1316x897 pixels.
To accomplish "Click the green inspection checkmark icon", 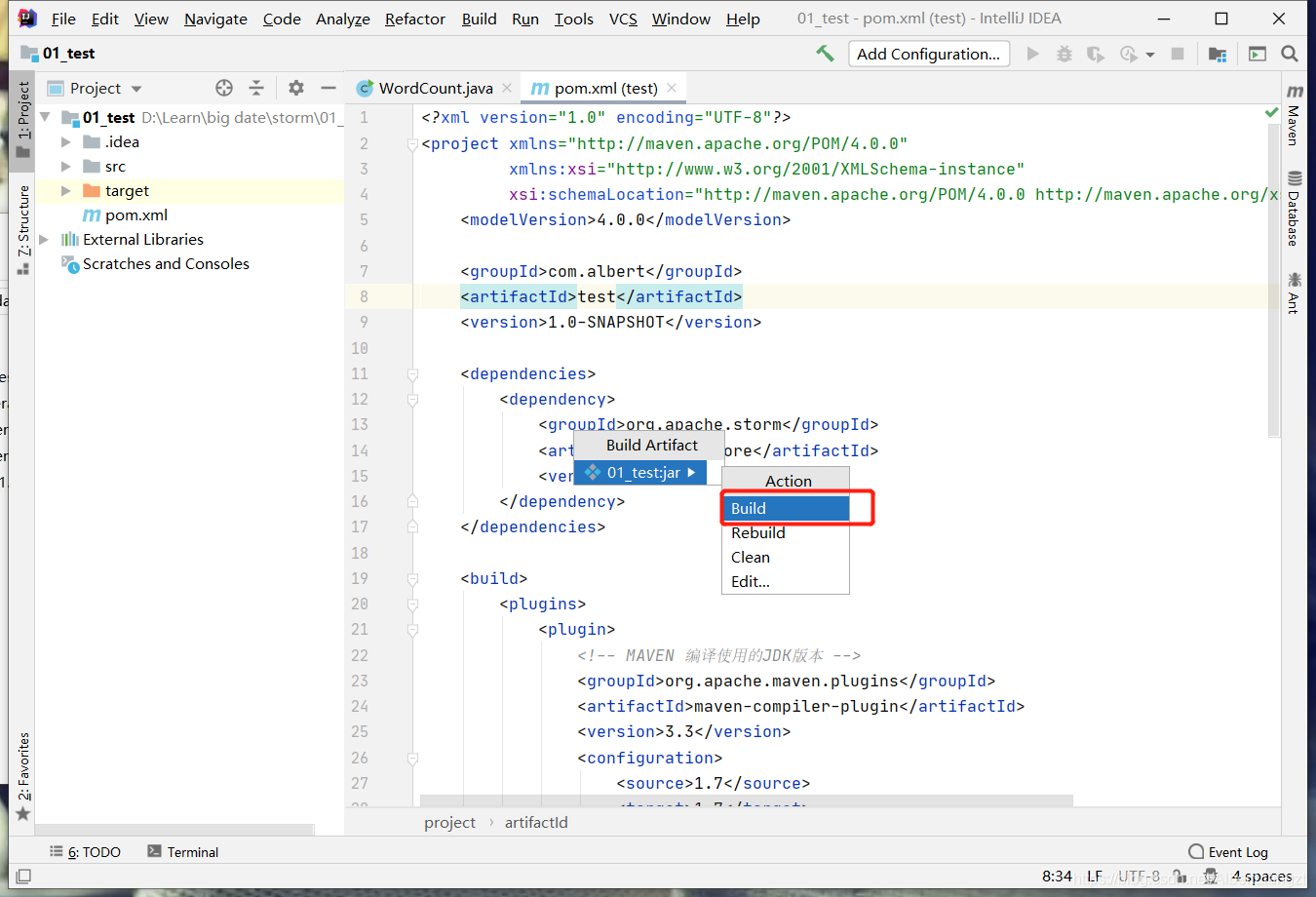I will pyautogui.click(x=1271, y=113).
